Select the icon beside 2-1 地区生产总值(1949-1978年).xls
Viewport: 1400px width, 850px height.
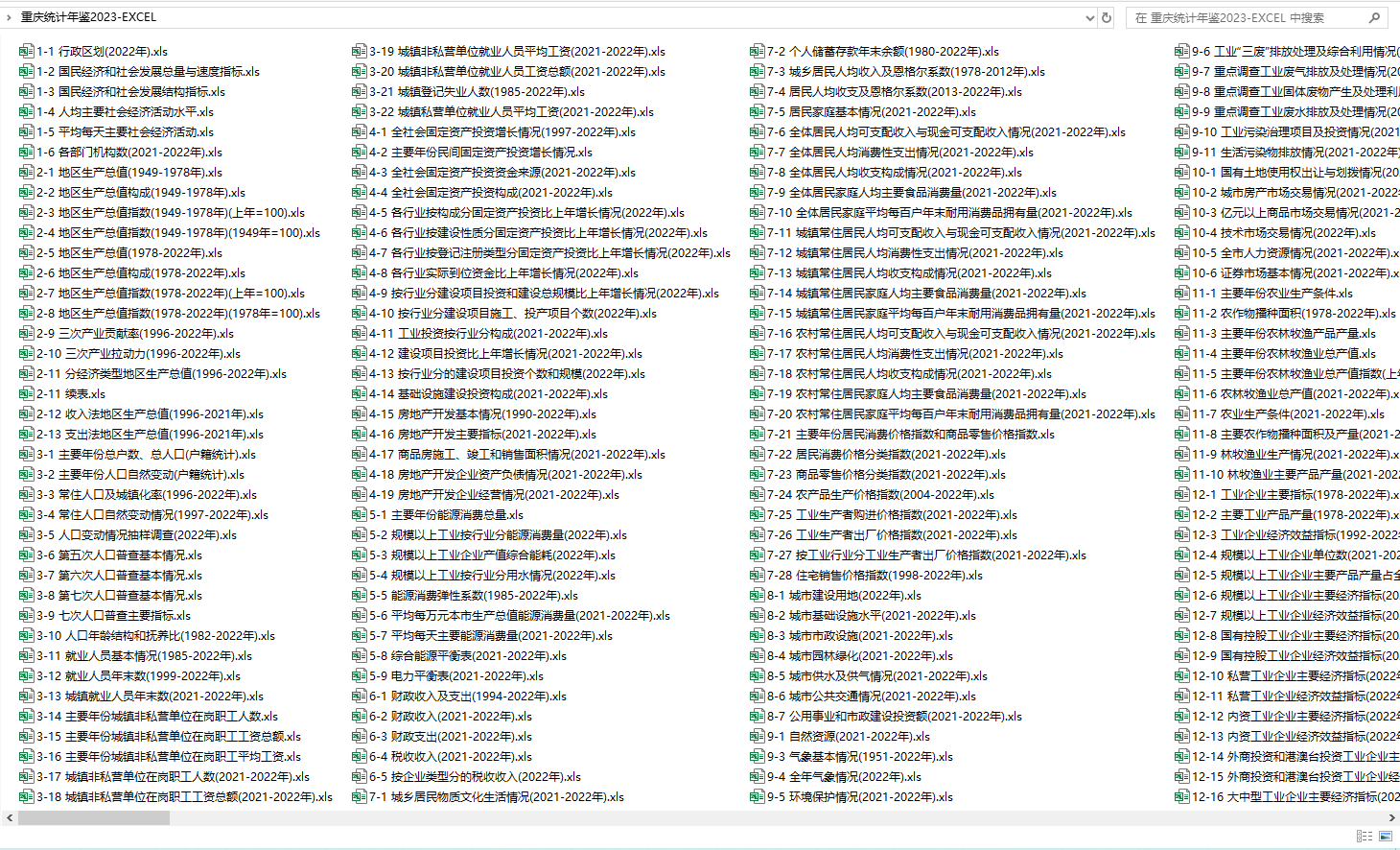[27, 172]
